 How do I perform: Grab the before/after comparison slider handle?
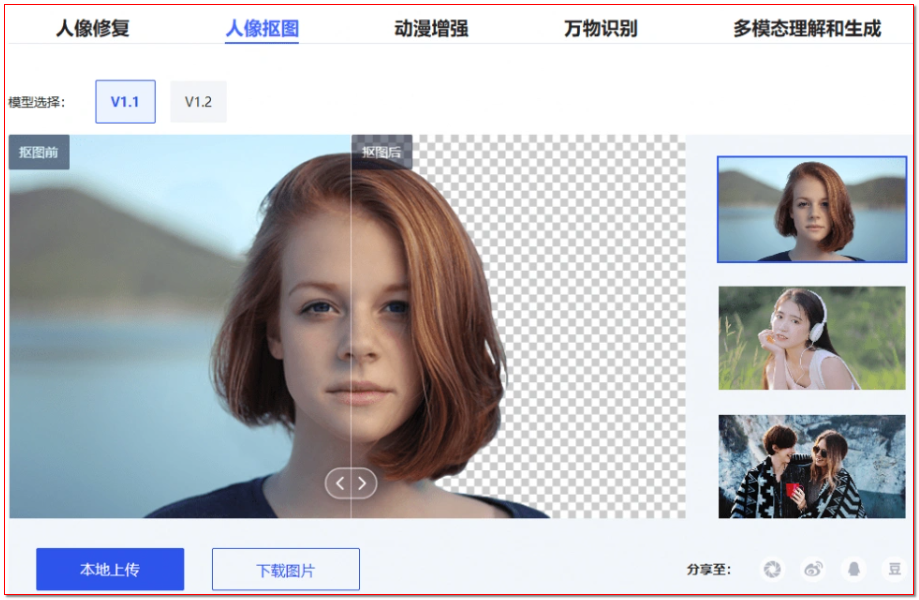point(350,483)
